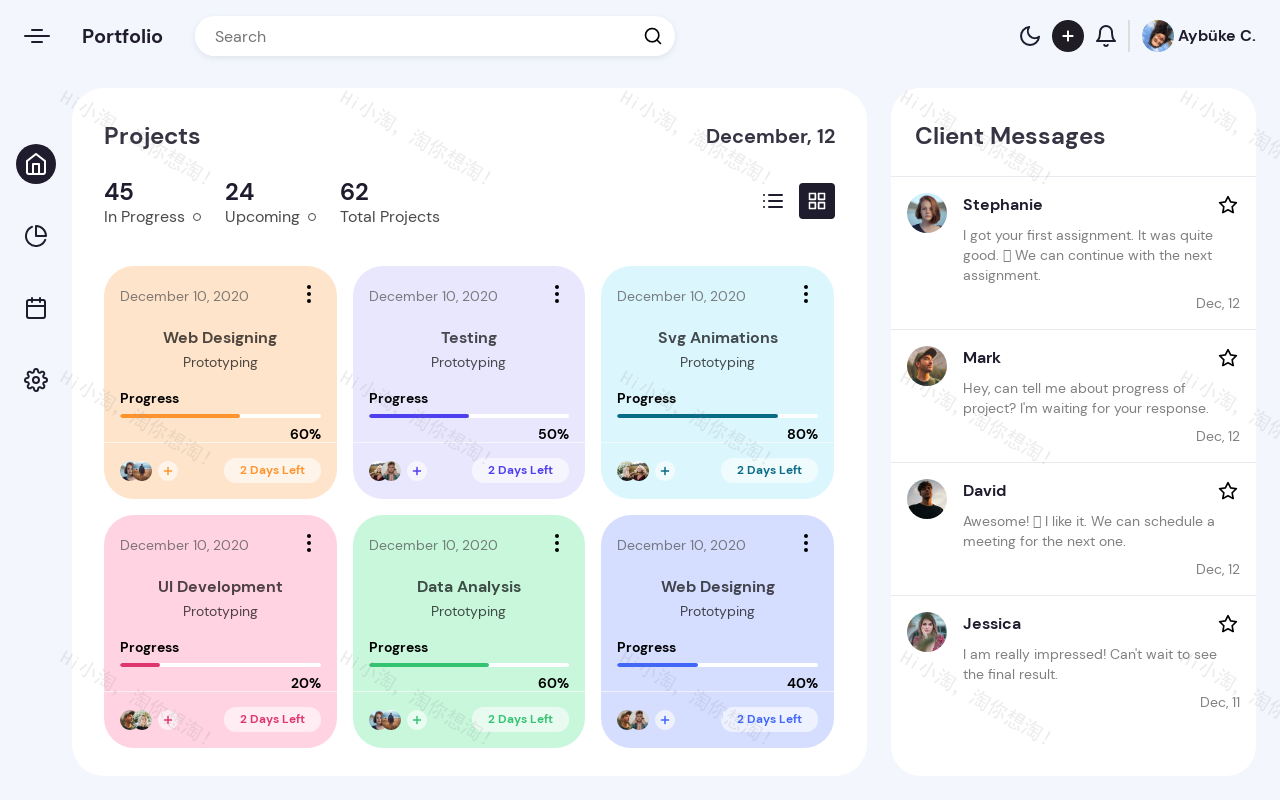
Task: Toggle dark mode with moon icon
Action: (x=1030, y=36)
